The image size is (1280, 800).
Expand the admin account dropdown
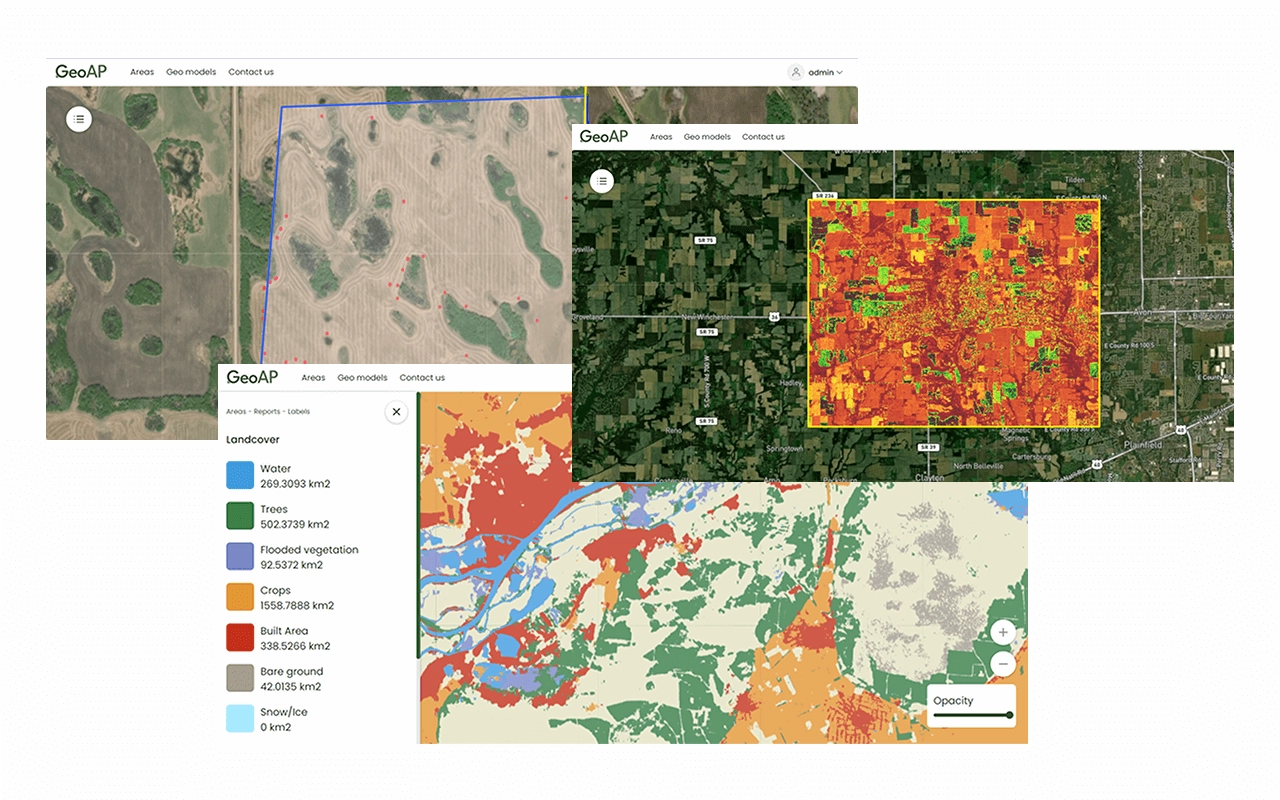coord(826,72)
